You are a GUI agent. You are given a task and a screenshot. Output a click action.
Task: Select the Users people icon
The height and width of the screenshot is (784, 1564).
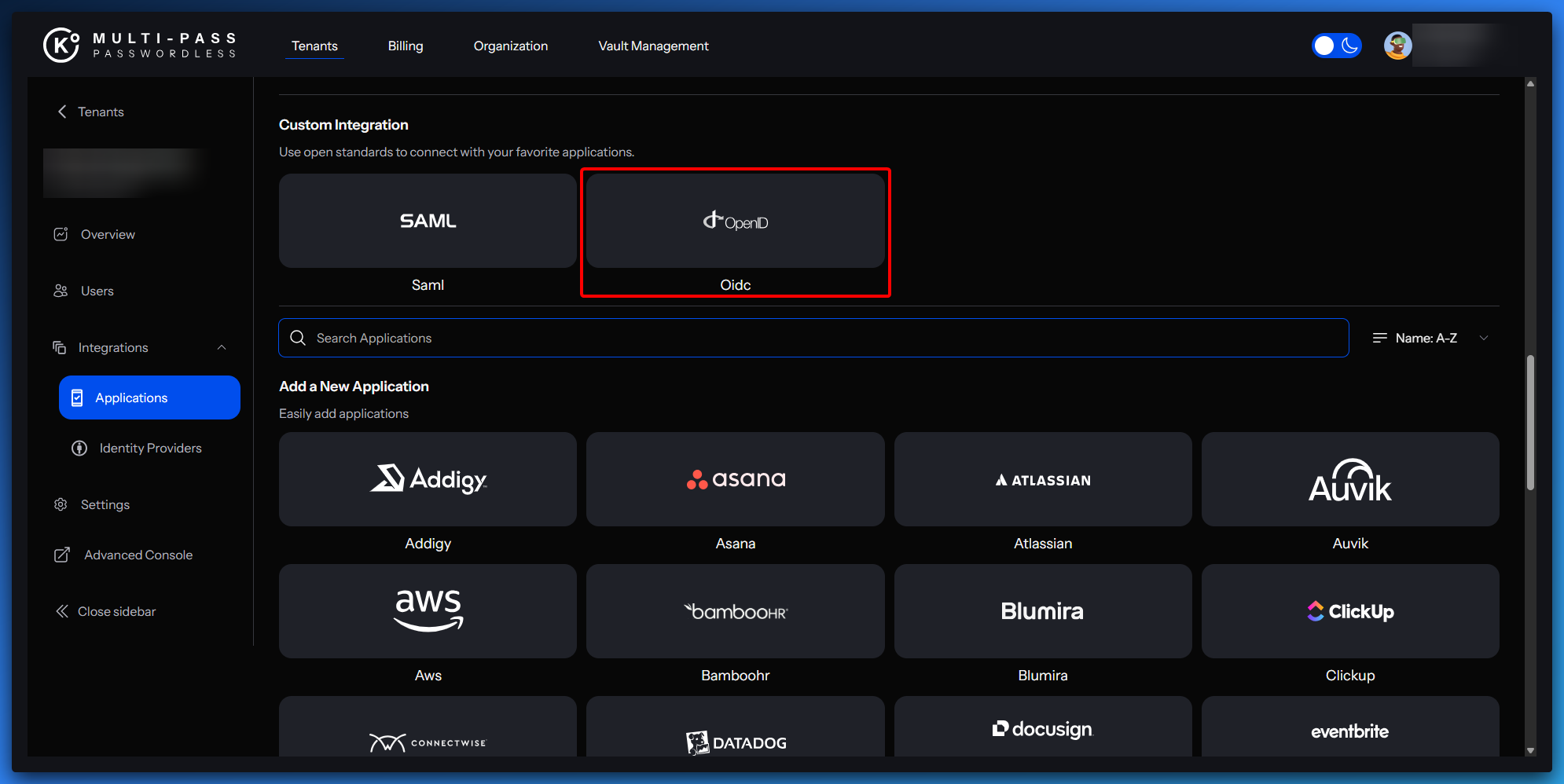coord(61,291)
